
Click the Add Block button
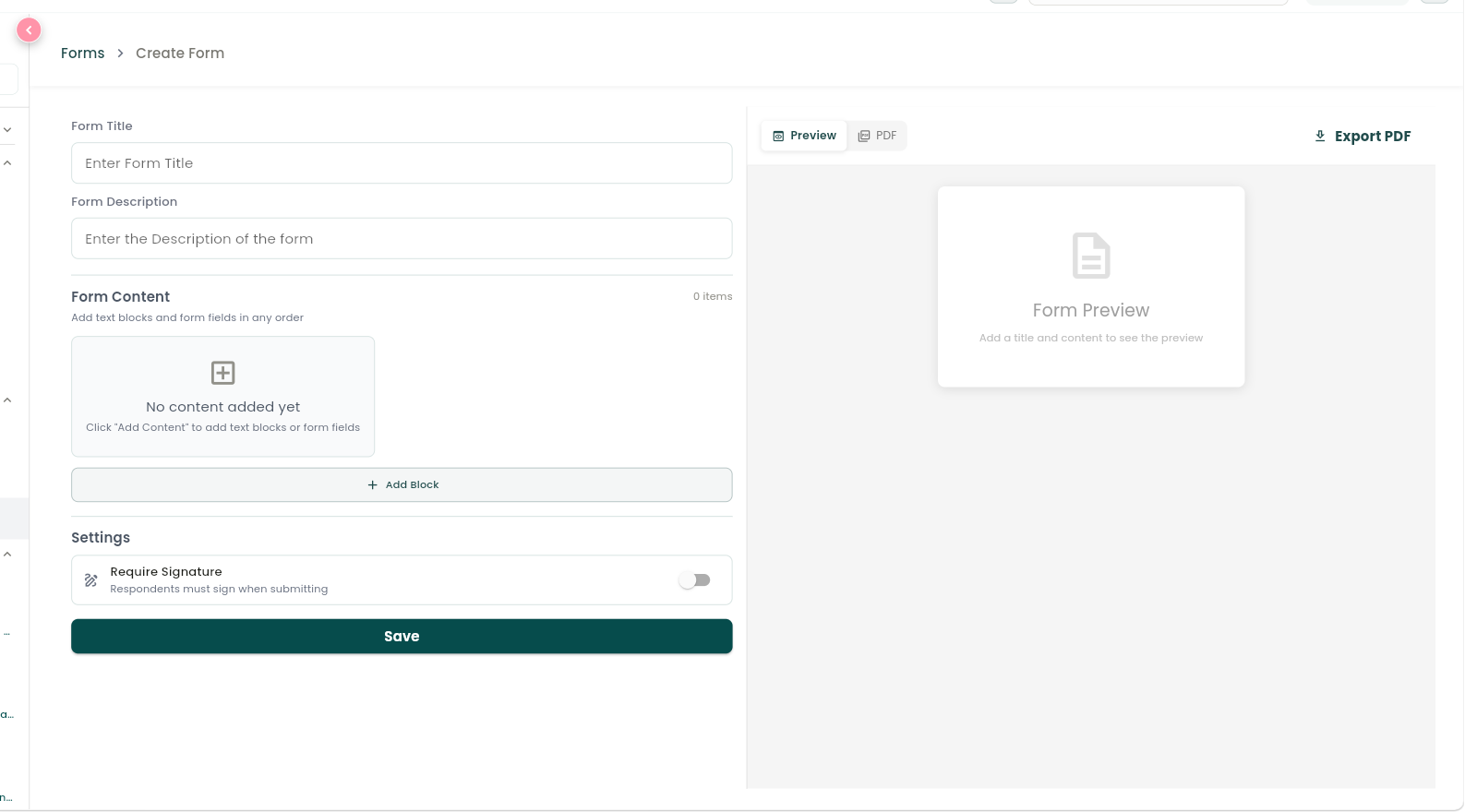(402, 485)
